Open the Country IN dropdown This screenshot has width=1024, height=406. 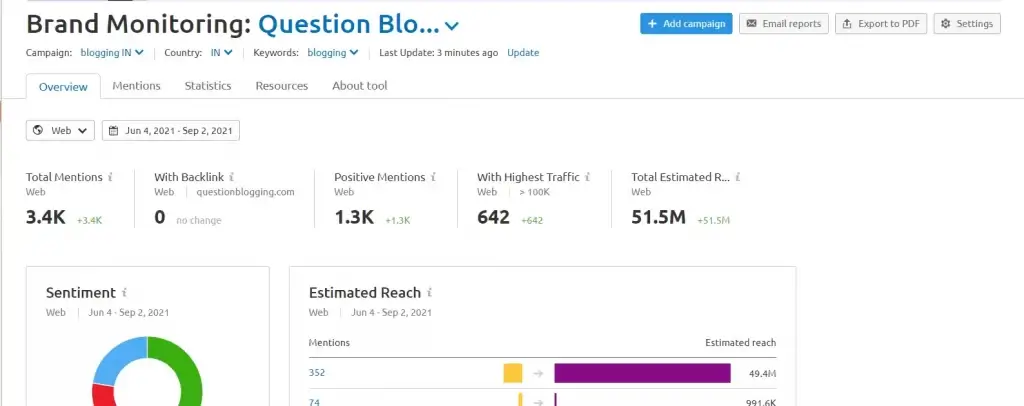coord(222,52)
